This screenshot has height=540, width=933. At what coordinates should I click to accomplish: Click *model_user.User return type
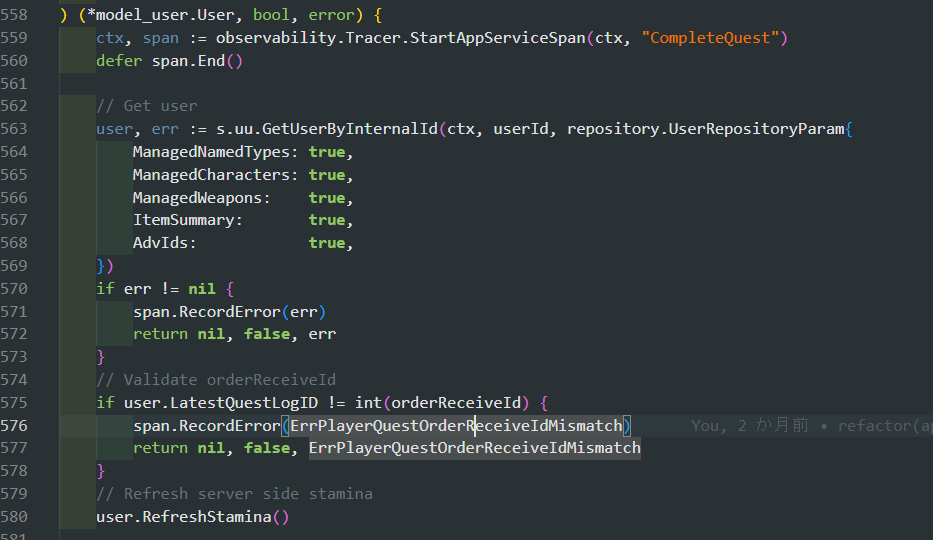coord(161,15)
